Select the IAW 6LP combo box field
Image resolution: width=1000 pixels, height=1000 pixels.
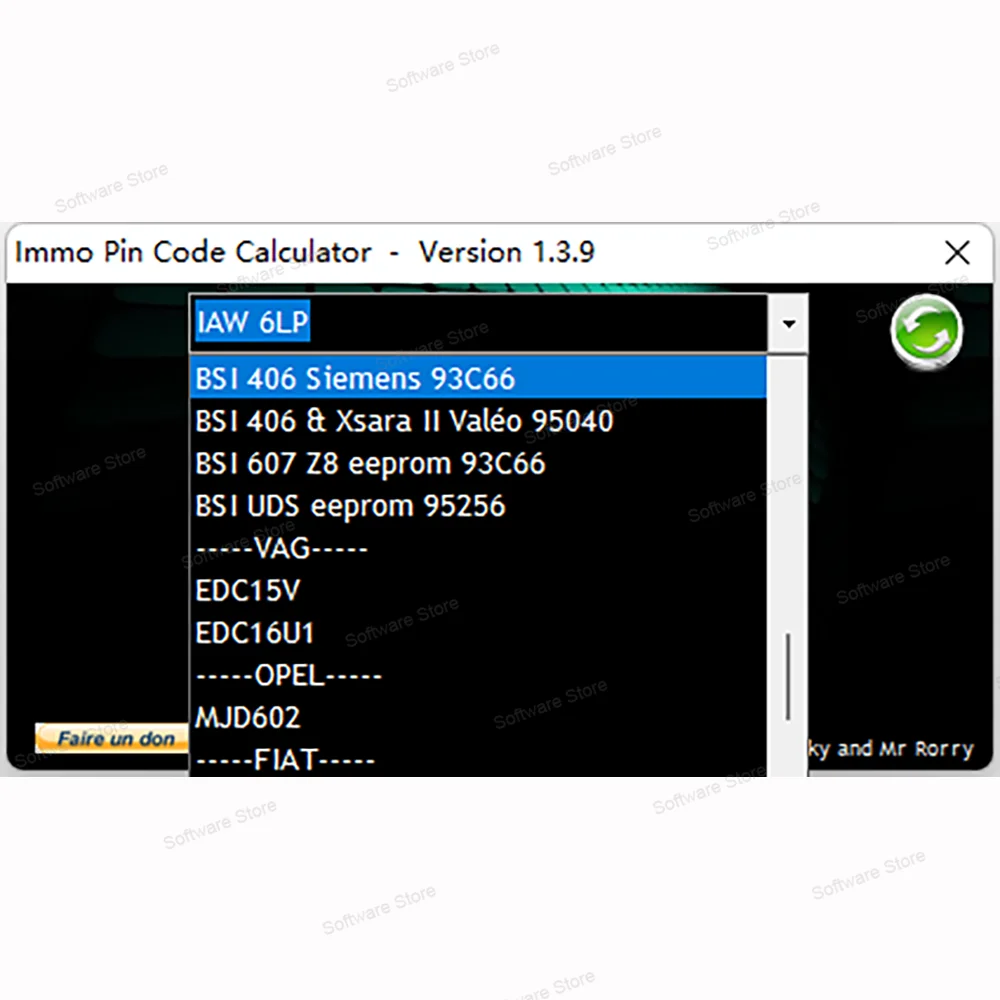478,323
